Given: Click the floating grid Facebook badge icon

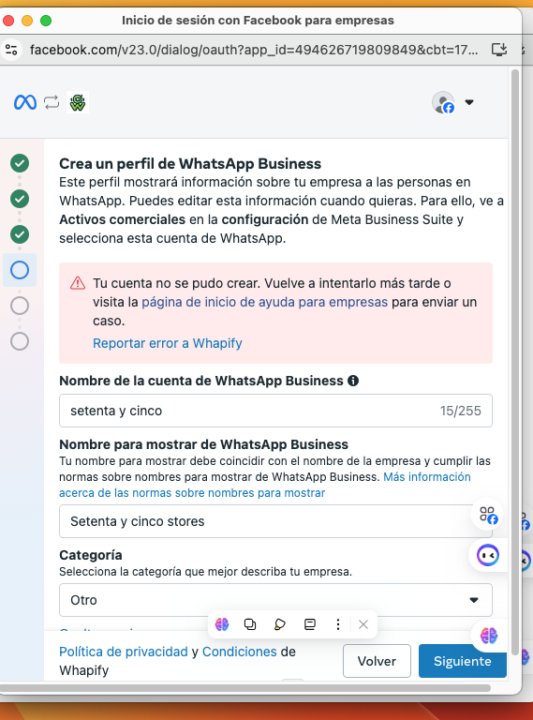Looking at the screenshot, I should coord(488,514).
